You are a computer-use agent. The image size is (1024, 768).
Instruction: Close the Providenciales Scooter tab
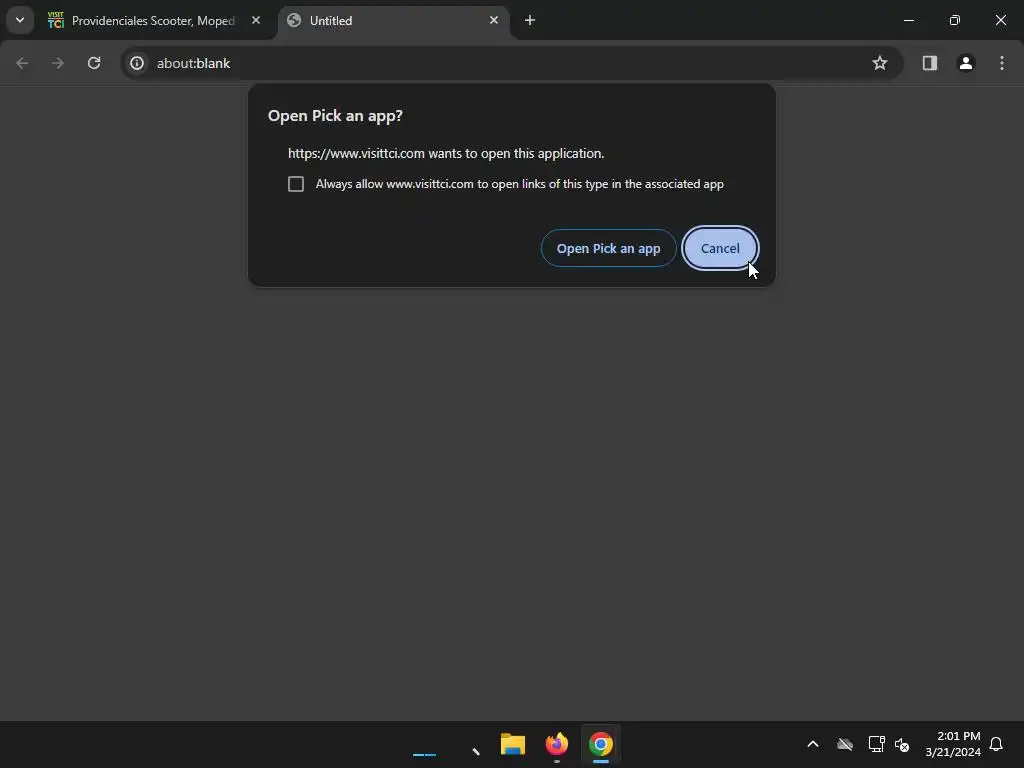click(x=256, y=20)
